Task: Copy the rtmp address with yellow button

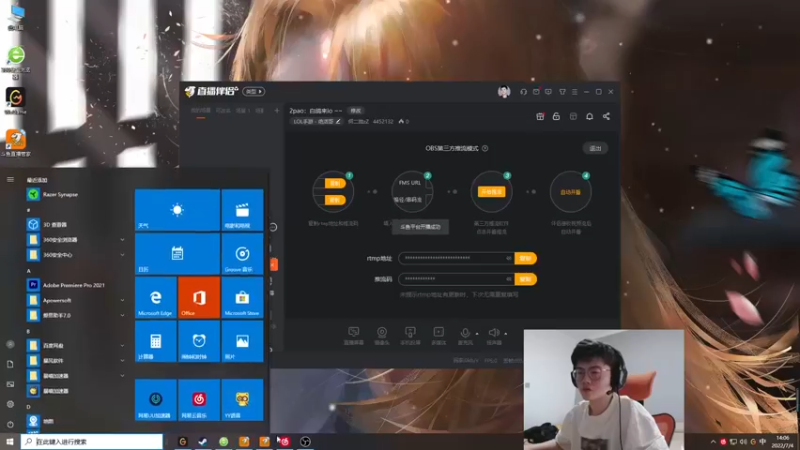Action: pos(525,258)
